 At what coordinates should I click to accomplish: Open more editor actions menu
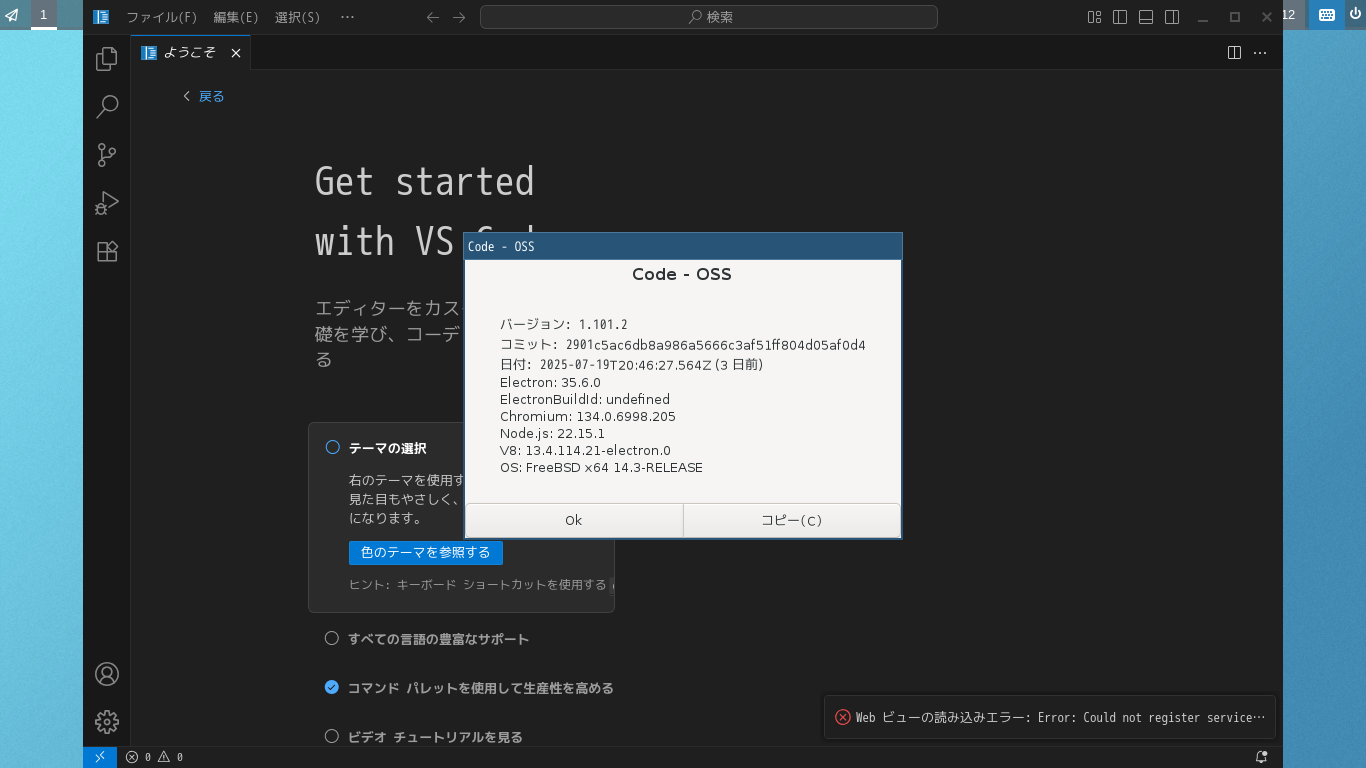click(x=1260, y=52)
